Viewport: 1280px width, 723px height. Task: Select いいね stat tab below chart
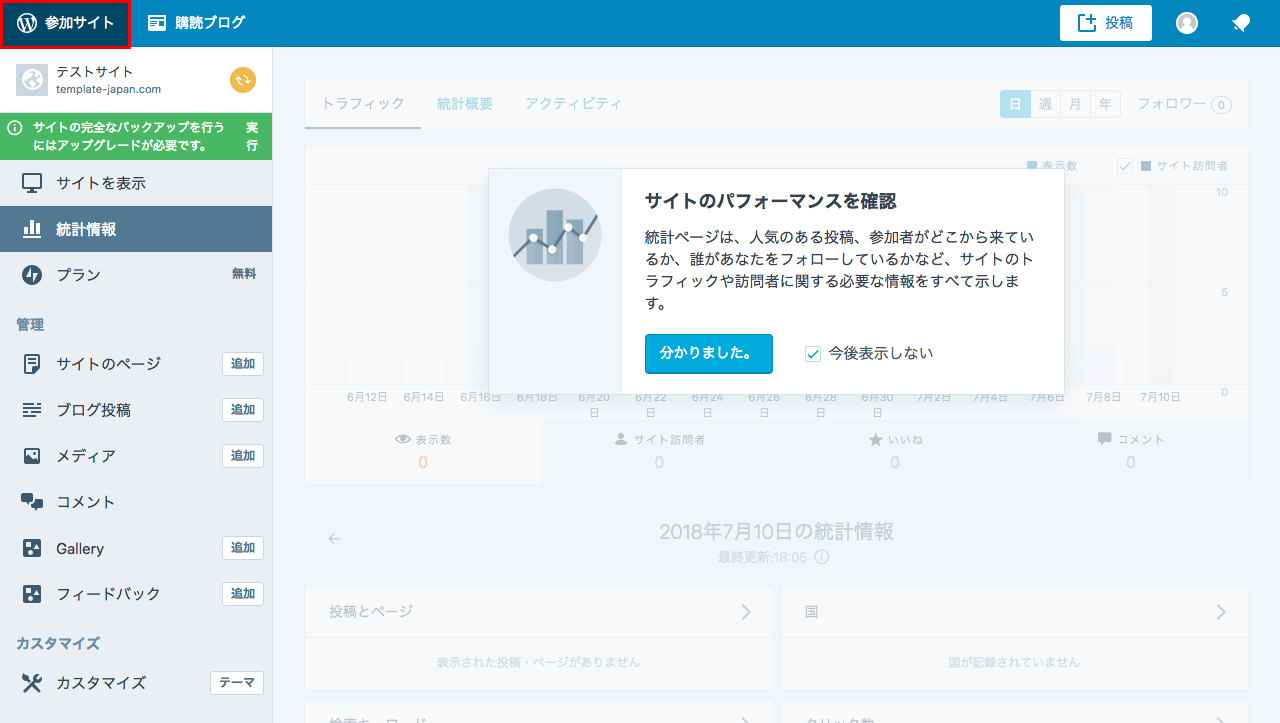pos(895,452)
